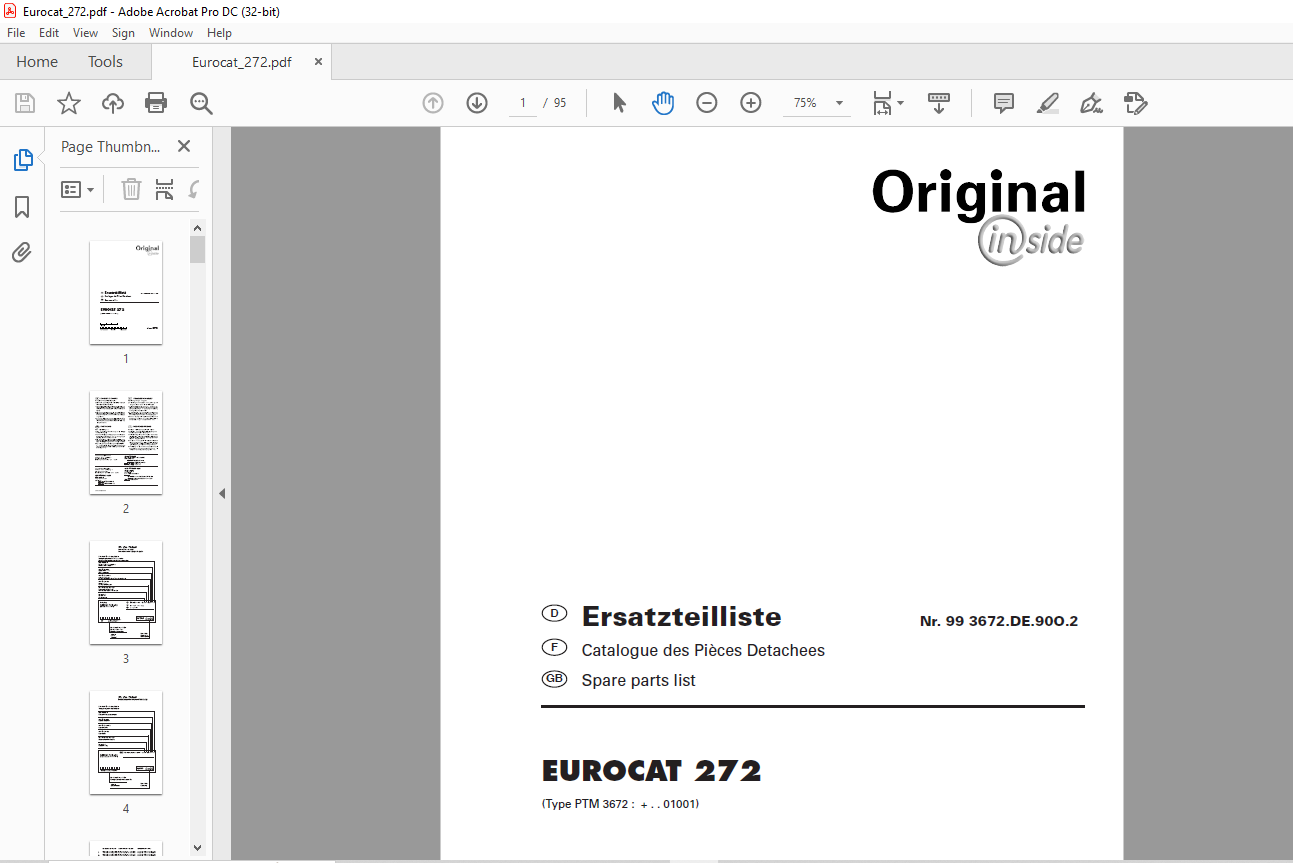This screenshot has height=863, width=1293.
Task: Go to previous page with up arrow
Action: (x=433, y=103)
